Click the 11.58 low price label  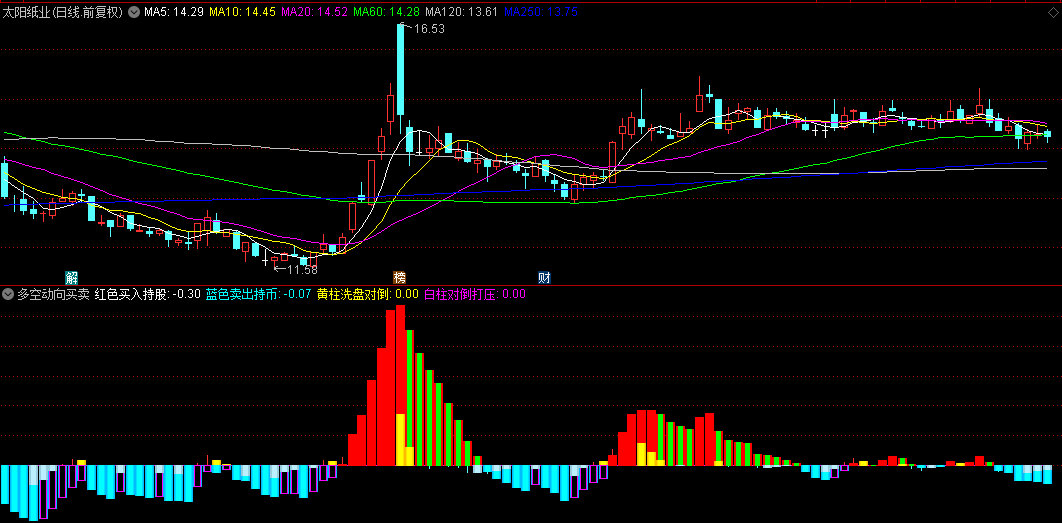point(302,270)
